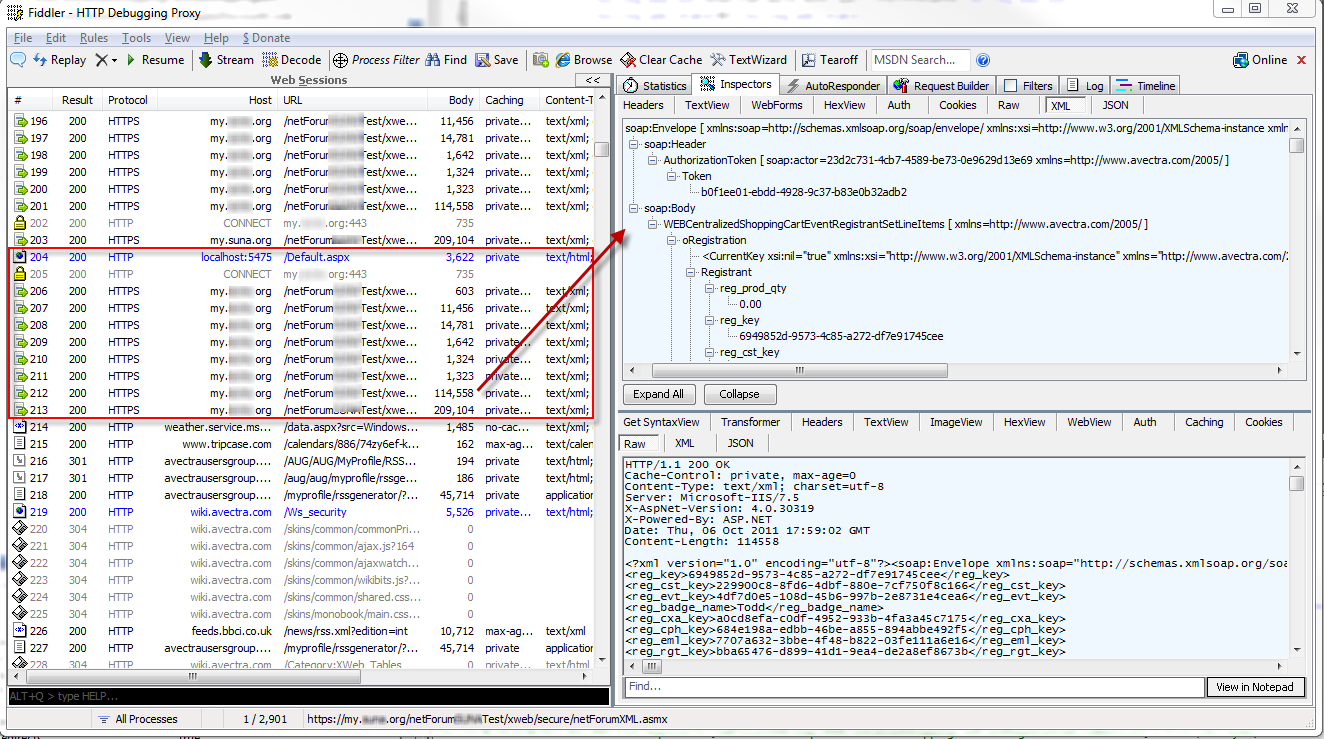
Task: Click the Save toolbar icon
Action: tap(497, 60)
